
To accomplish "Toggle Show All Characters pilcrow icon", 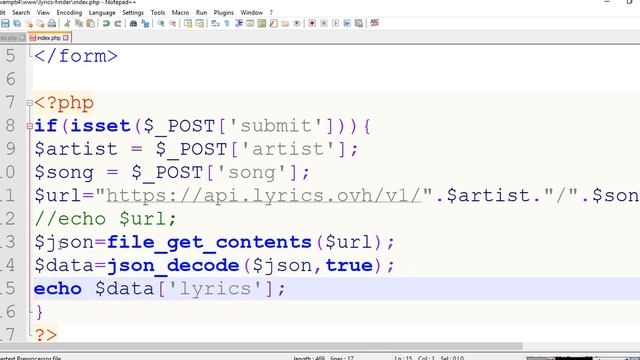I will point(227,23).
